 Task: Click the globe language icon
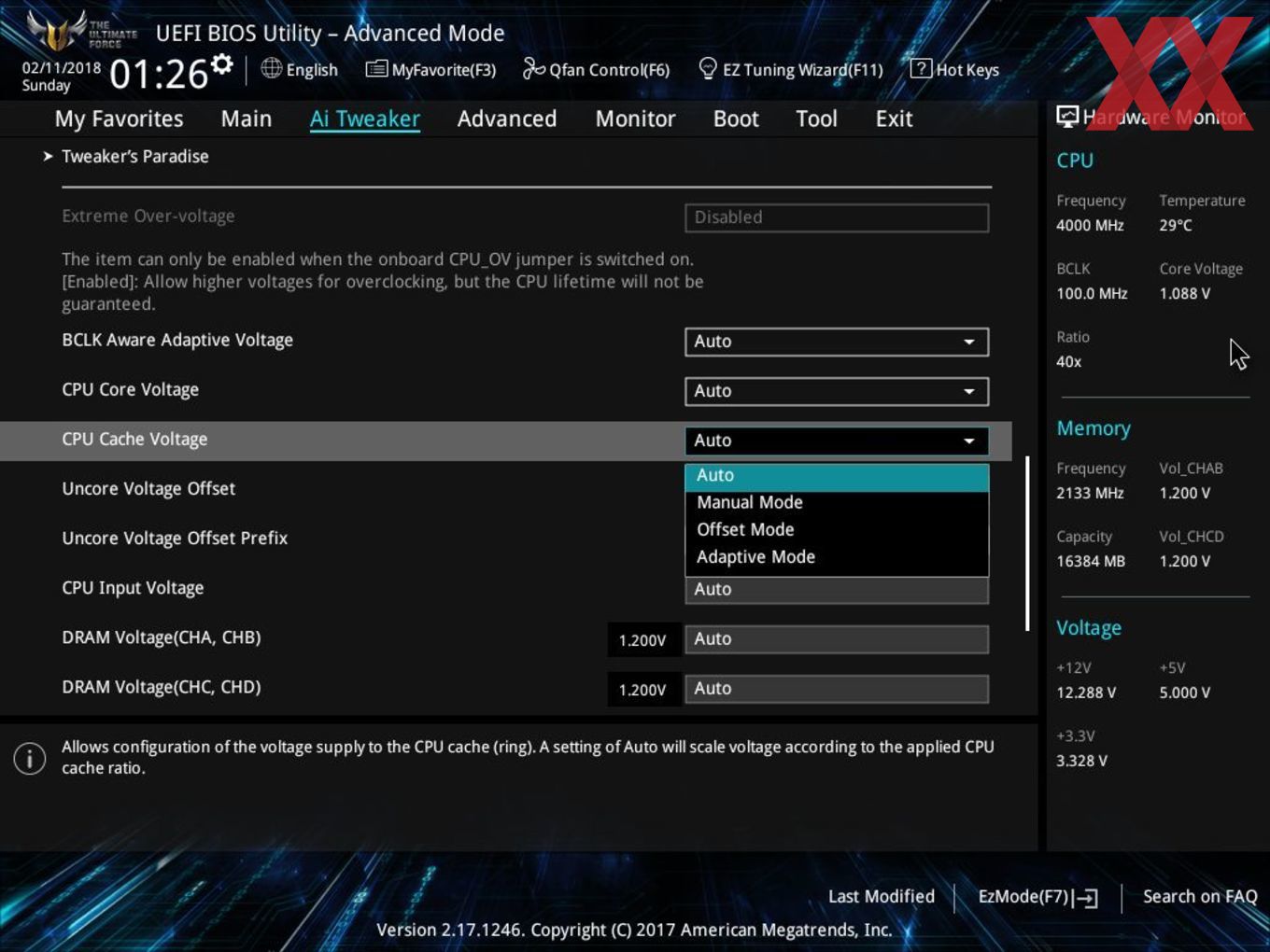coord(271,68)
